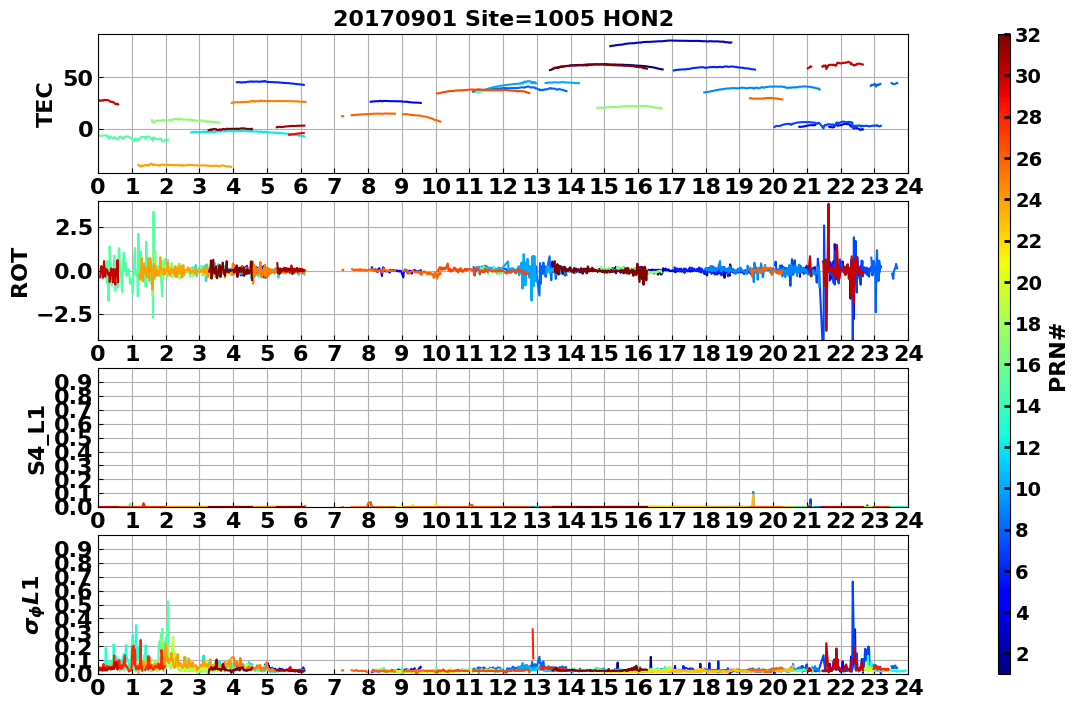Click the colorbar tick label "6"

tap(1022, 571)
